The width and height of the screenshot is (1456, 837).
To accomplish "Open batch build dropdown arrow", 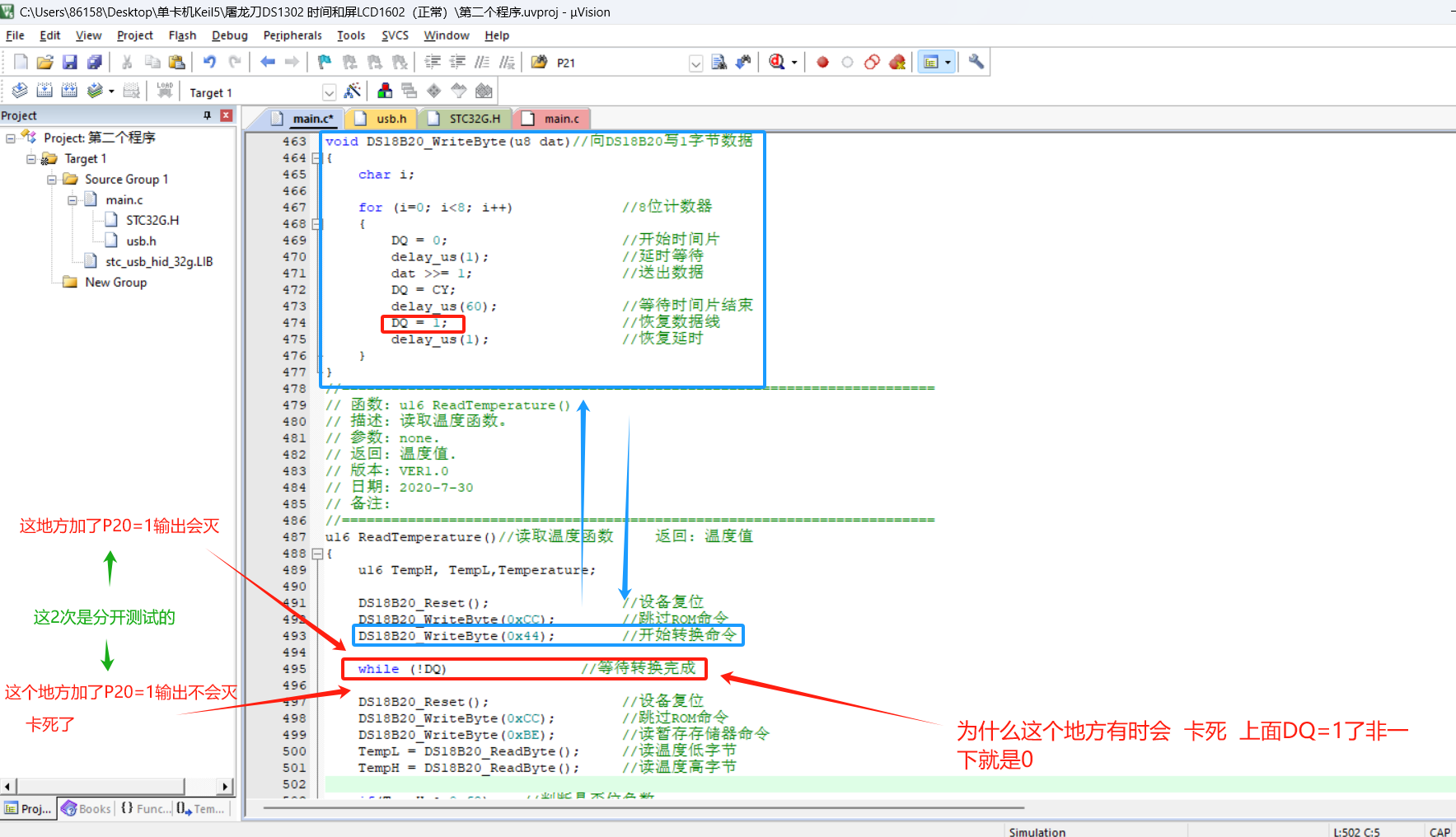I will pos(111,91).
